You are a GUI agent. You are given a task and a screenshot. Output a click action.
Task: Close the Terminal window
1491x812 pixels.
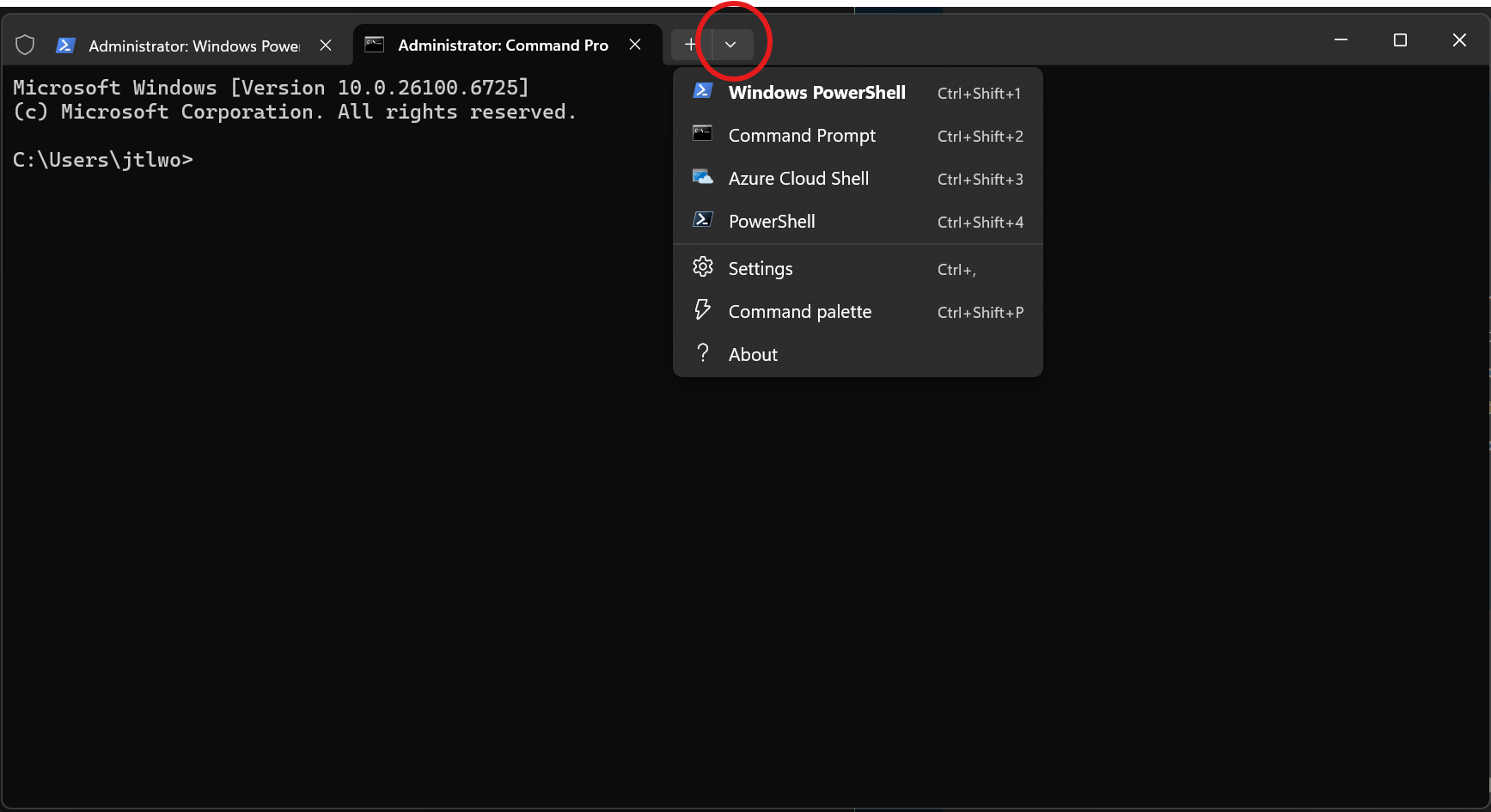pos(1459,40)
